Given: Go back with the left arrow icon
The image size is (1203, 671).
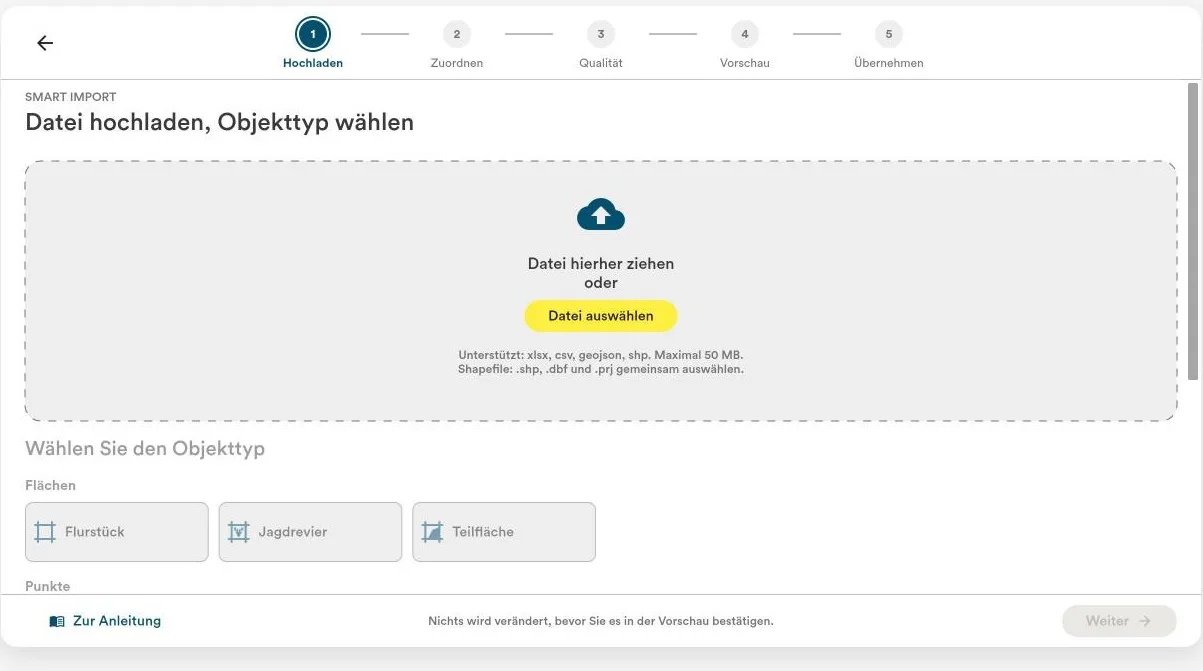Looking at the screenshot, I should coord(45,43).
